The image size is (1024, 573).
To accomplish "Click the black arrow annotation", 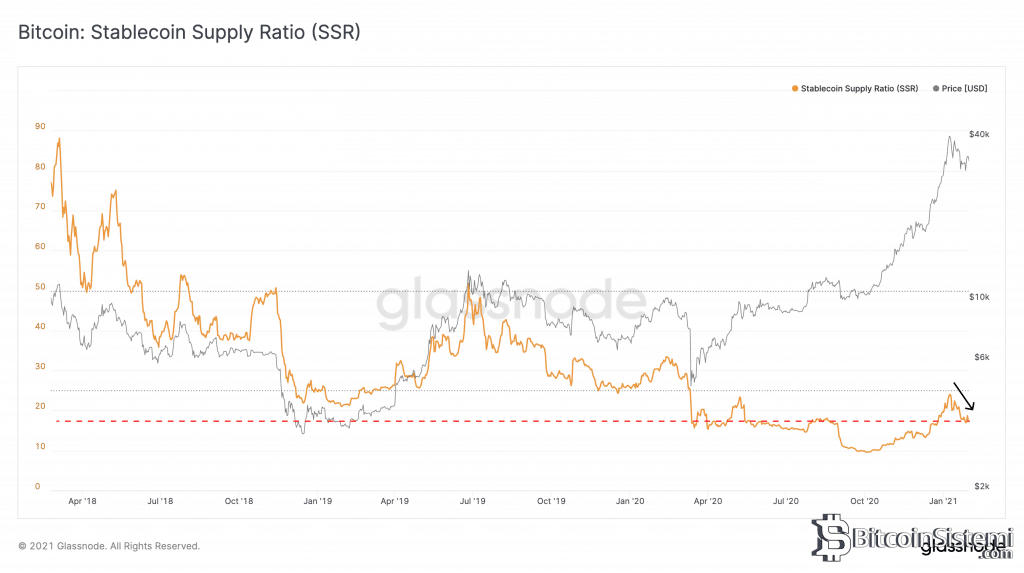I will click(x=965, y=397).
